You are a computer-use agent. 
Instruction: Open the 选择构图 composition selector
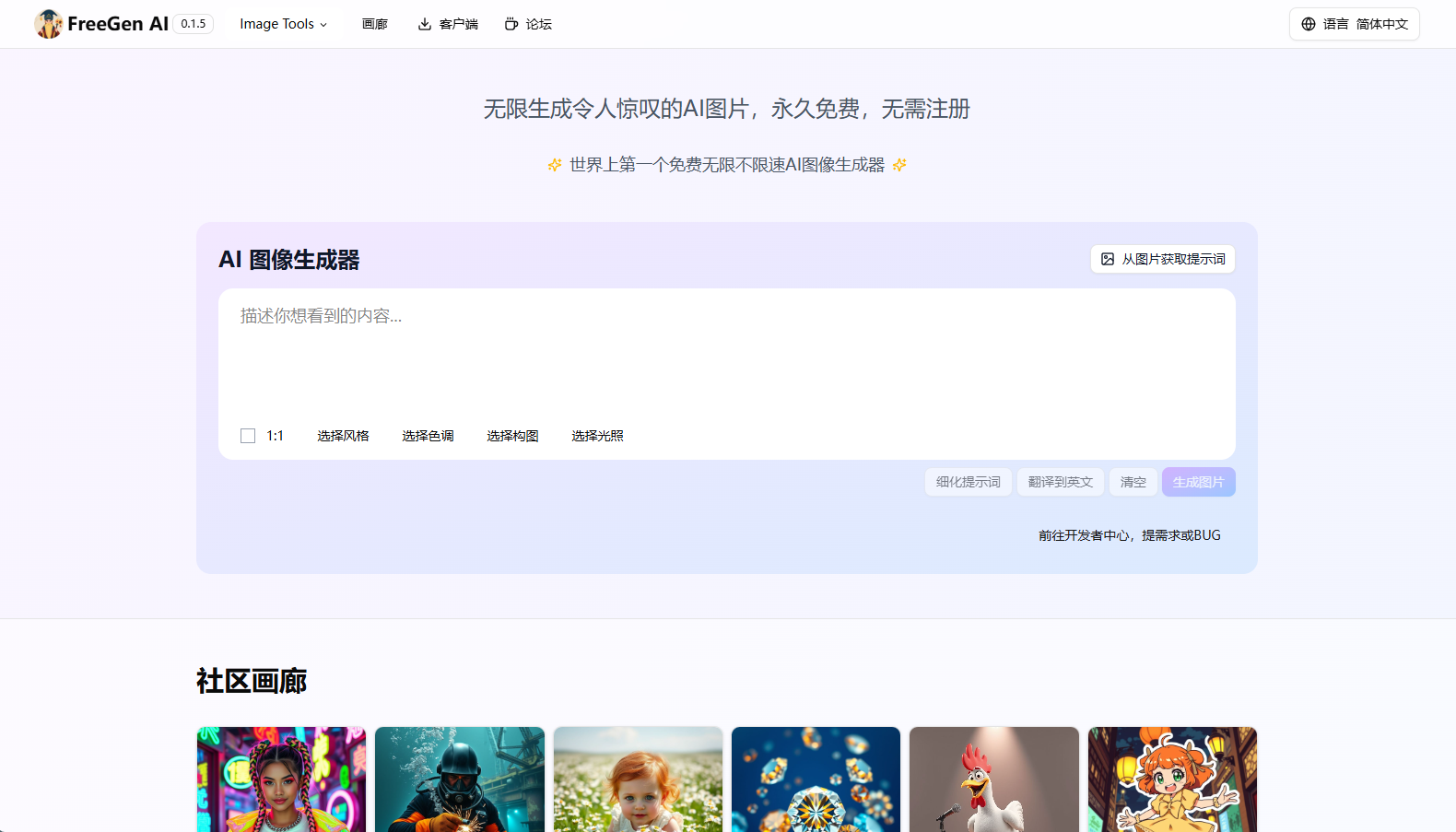[x=512, y=436]
